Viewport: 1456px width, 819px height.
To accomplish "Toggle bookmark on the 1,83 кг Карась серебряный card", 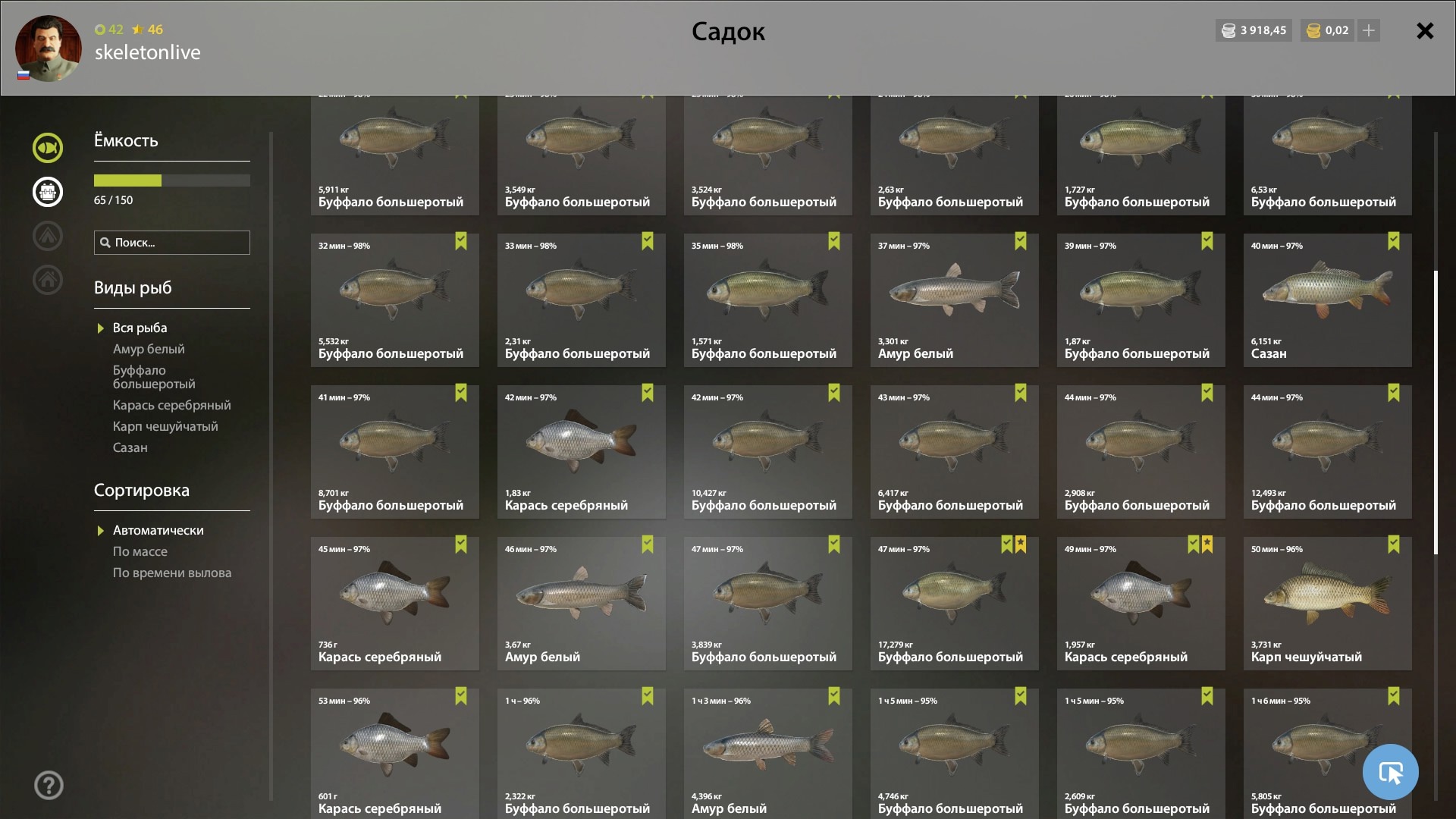I will pyautogui.click(x=648, y=393).
